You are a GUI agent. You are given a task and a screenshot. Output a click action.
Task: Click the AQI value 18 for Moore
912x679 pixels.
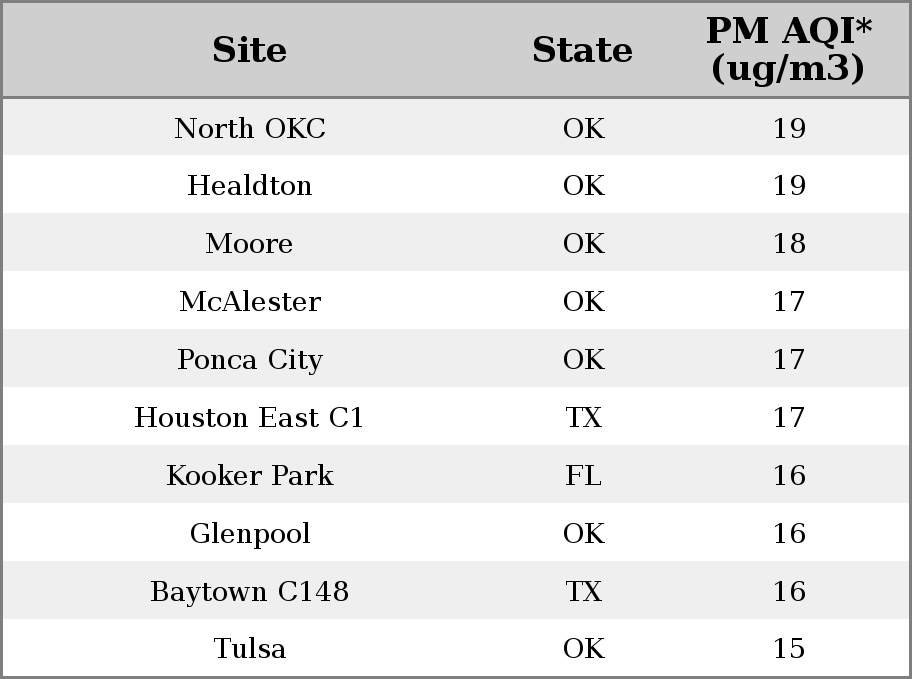pos(789,243)
